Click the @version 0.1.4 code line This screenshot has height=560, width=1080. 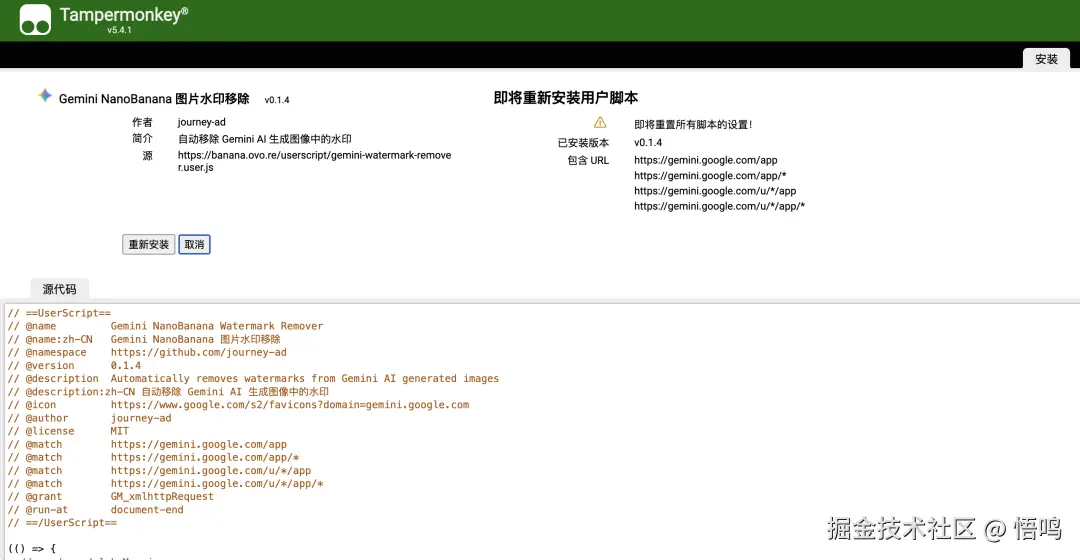point(74,365)
